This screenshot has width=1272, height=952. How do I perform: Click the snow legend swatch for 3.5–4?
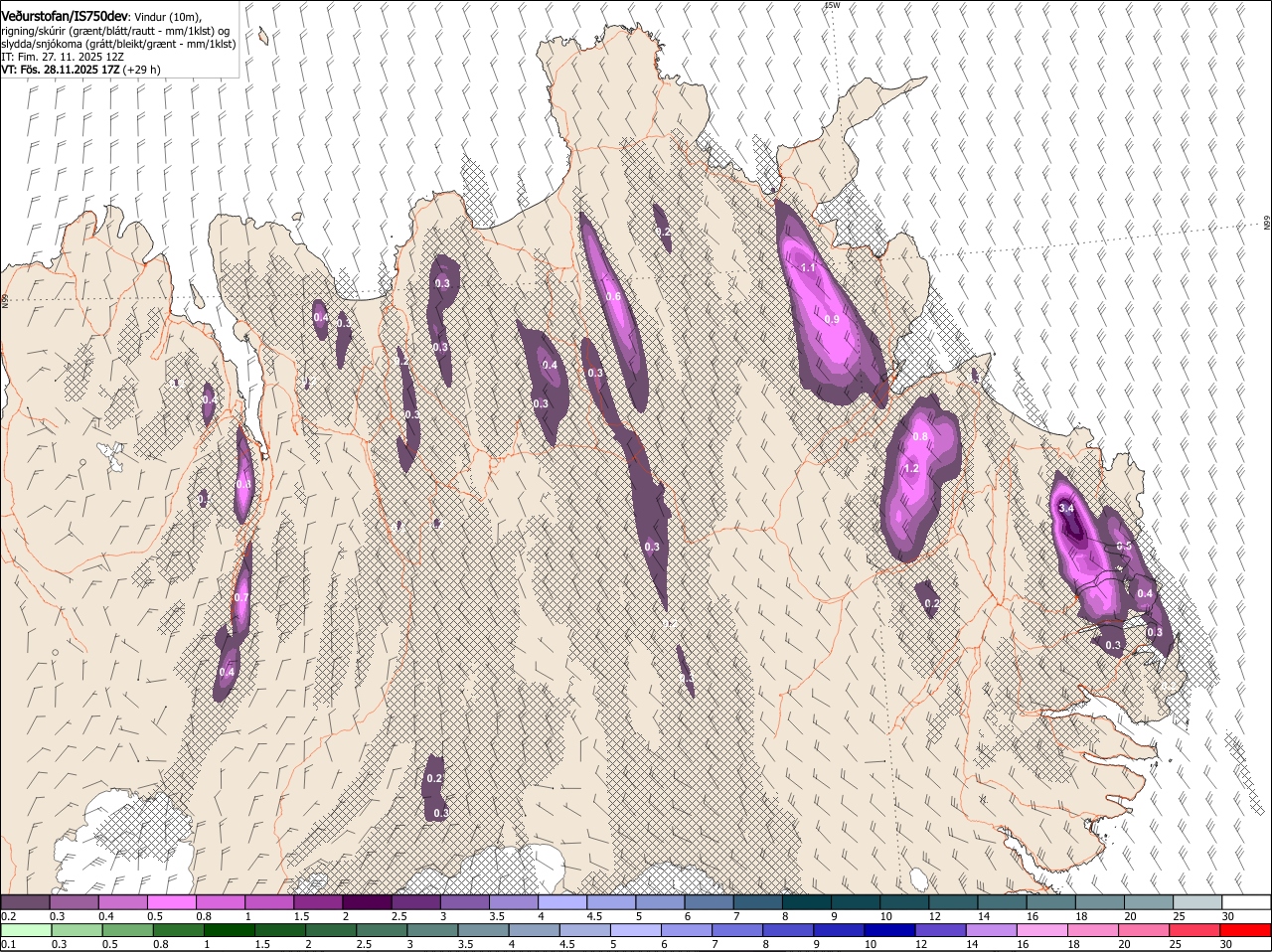pos(513,902)
